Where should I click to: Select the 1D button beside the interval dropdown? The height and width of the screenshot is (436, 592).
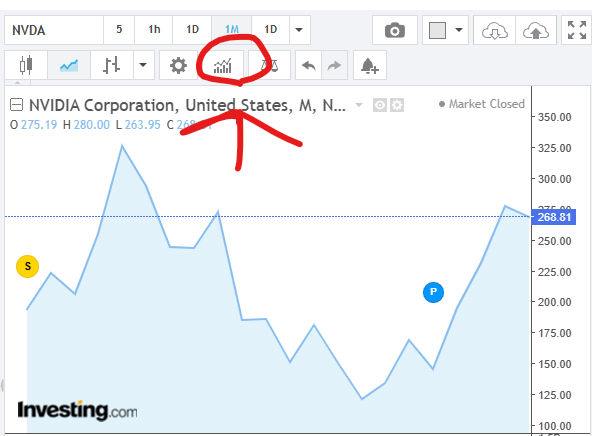pos(270,30)
